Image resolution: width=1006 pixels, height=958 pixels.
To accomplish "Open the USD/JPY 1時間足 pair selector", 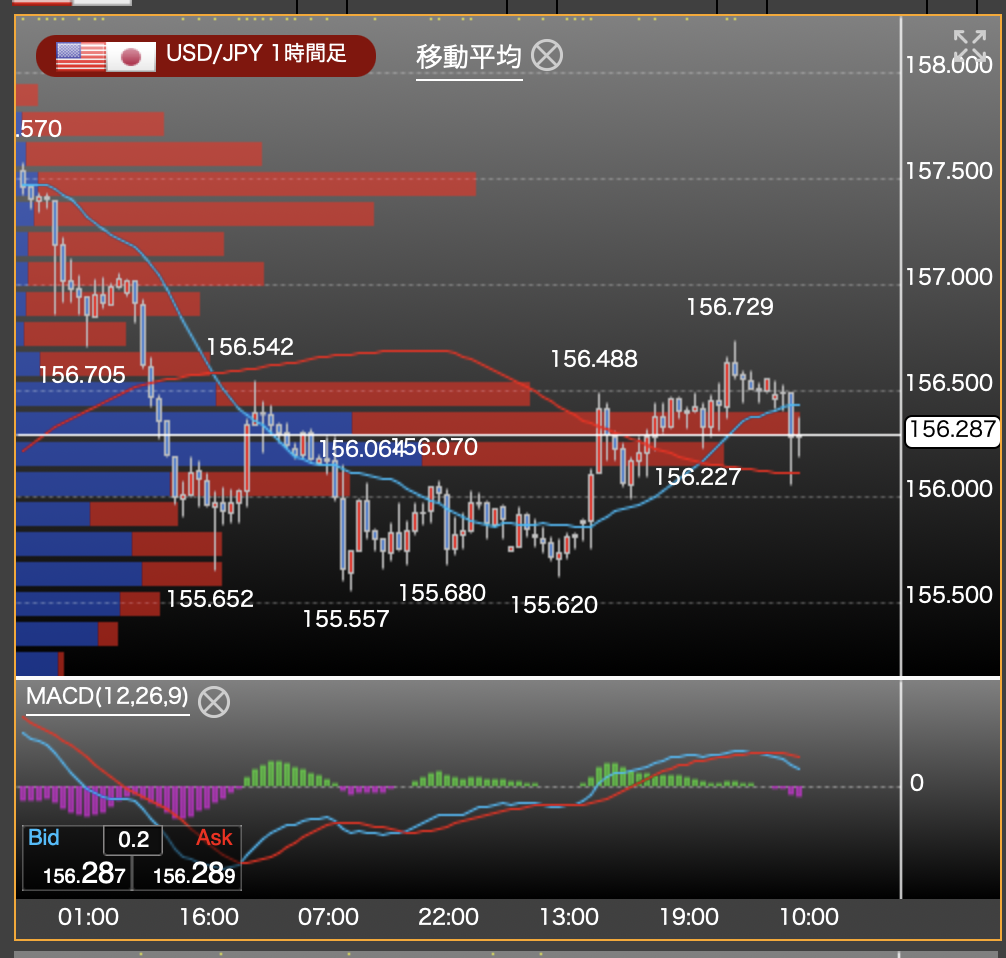I will coord(256,54).
